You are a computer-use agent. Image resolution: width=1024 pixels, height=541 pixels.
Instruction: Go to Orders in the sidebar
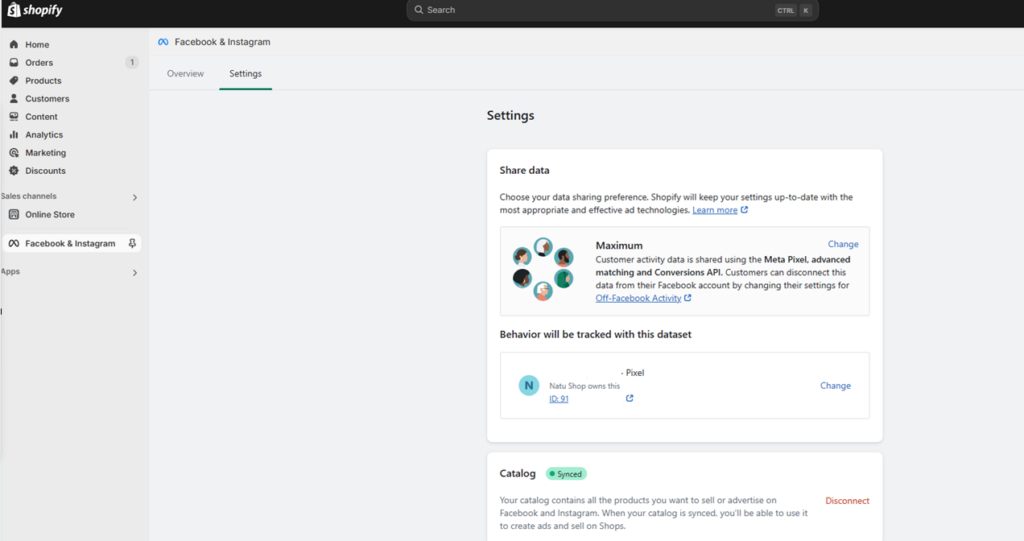(x=39, y=63)
